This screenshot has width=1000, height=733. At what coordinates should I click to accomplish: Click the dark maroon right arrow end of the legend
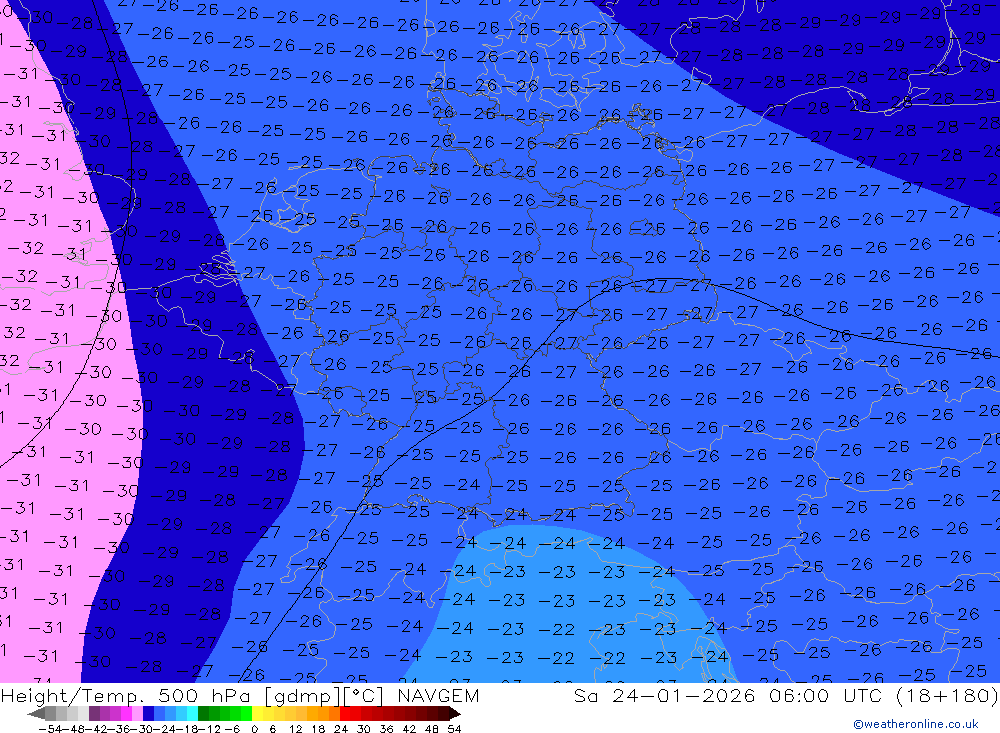click(453, 713)
